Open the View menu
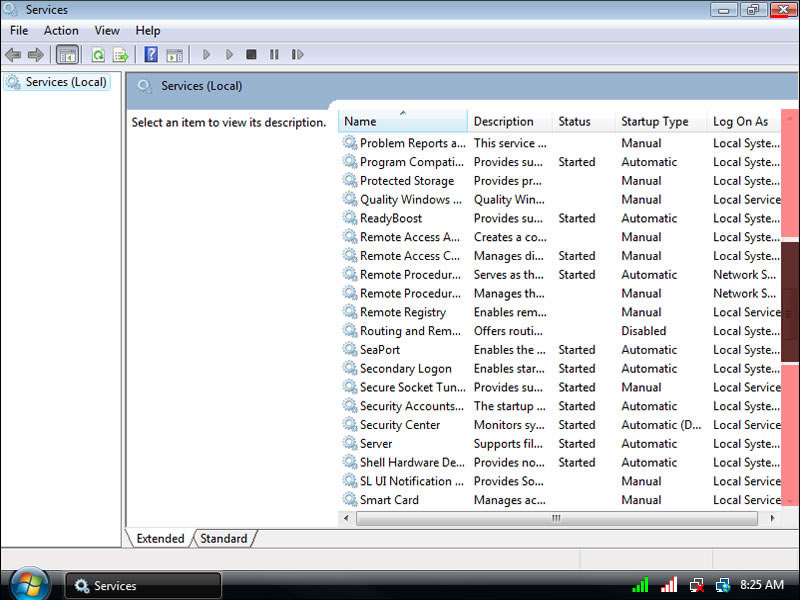The image size is (800, 600). pos(107,31)
